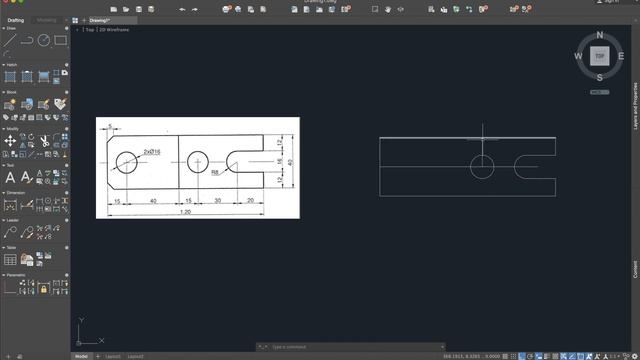The width and height of the screenshot is (640, 360).
Task: Collapse the Parametric panel section
Action: tap(4, 275)
